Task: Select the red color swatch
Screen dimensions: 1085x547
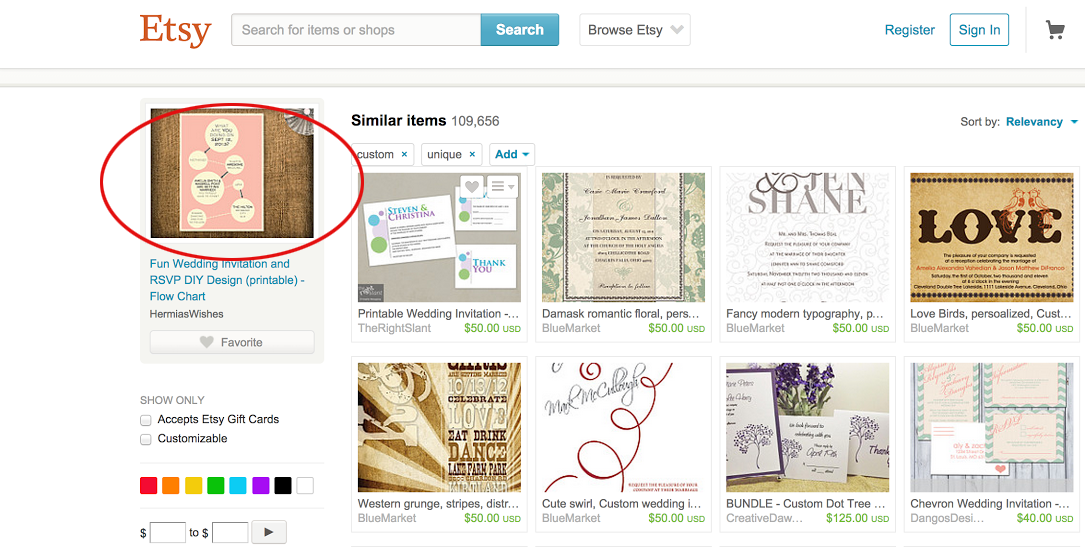Action: (149, 485)
